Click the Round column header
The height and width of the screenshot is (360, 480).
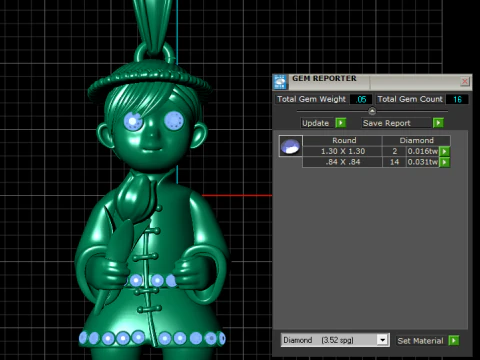click(343, 140)
